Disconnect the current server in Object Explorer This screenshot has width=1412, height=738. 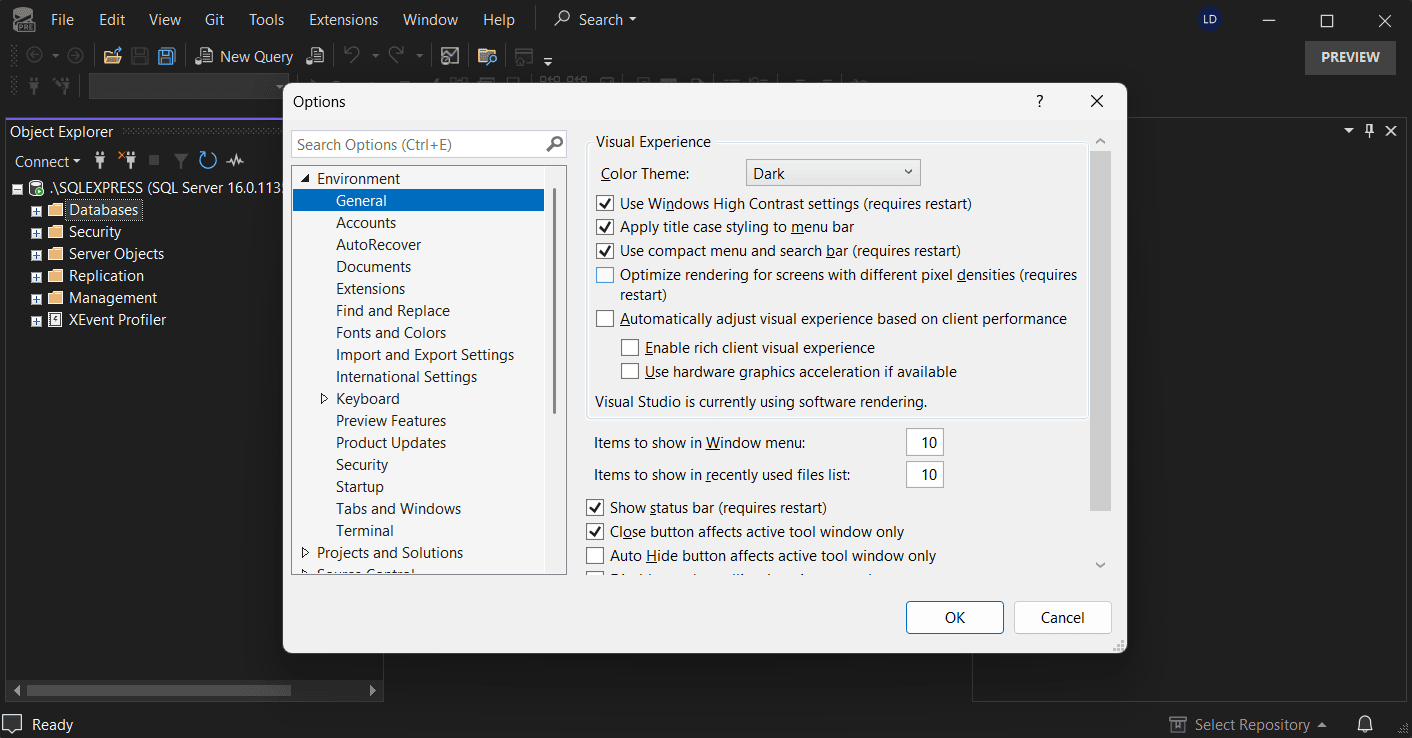coord(130,161)
